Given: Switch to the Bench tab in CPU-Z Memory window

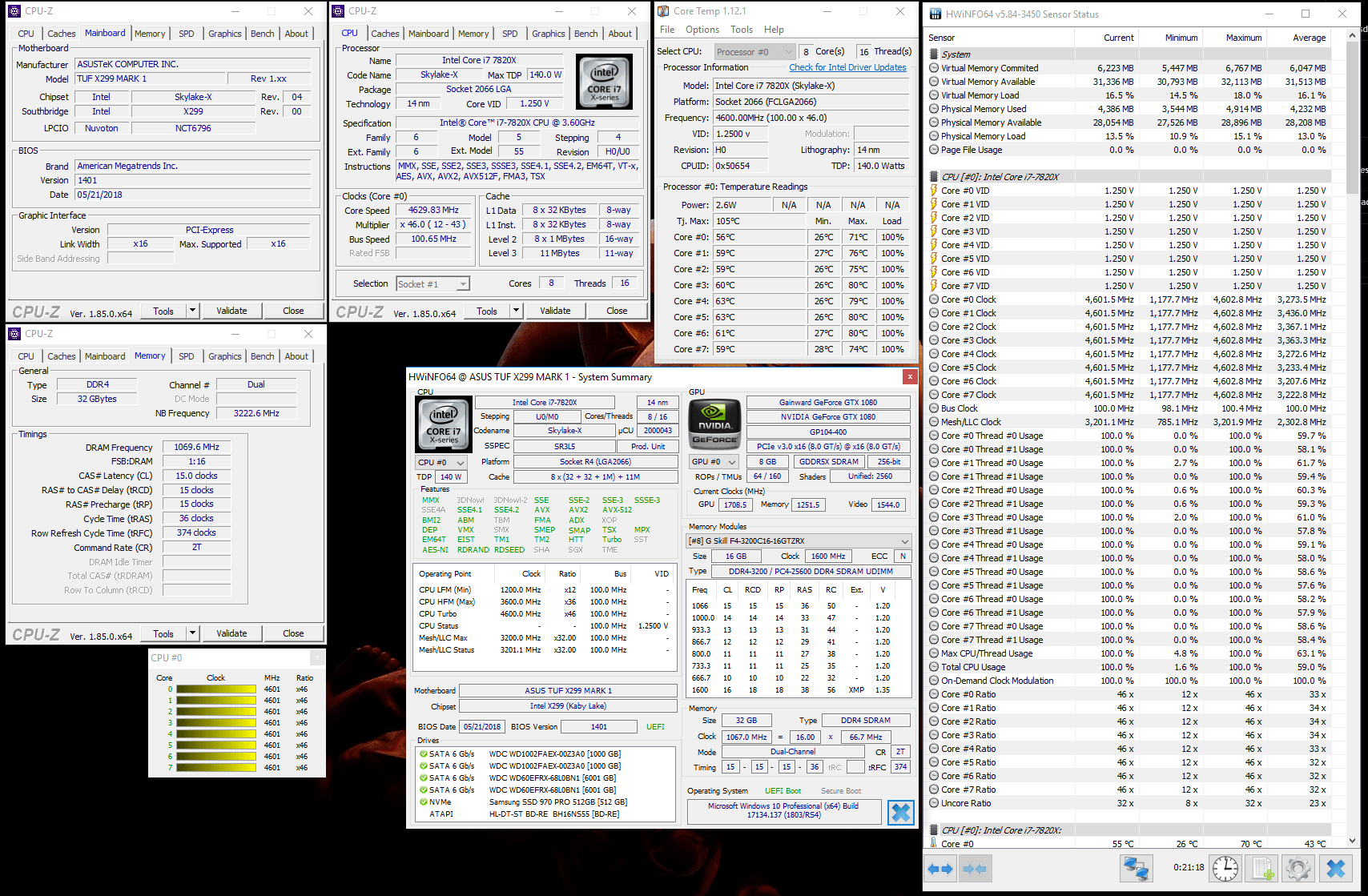Looking at the screenshot, I should click(x=263, y=356).
